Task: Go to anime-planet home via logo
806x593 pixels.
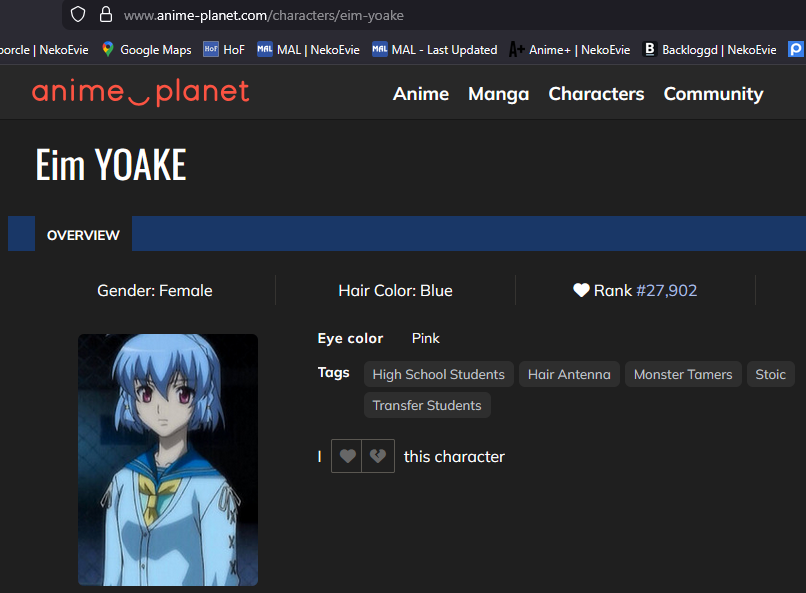Action: point(140,93)
